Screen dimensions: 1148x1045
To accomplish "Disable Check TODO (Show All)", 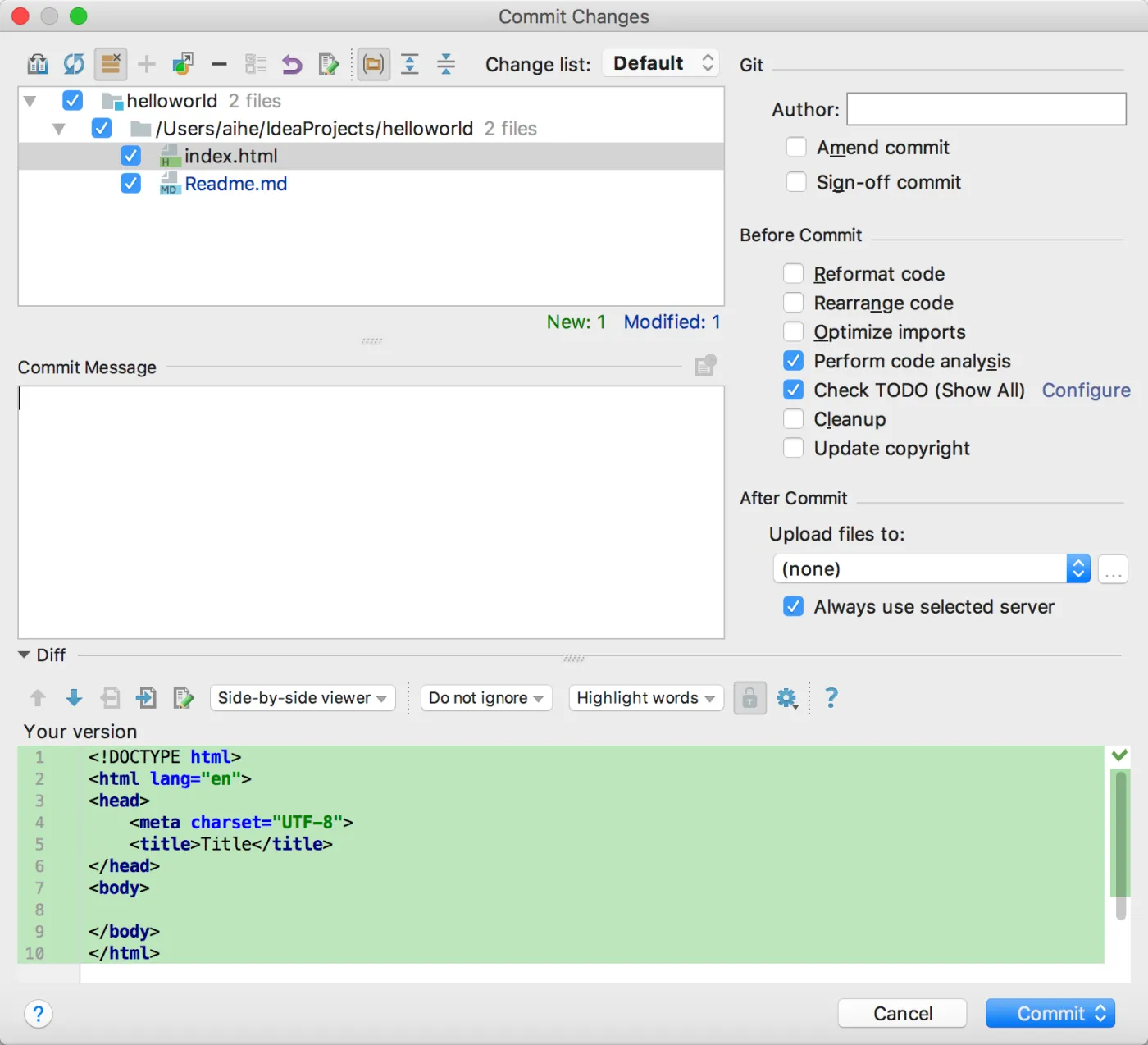I will pos(793,389).
